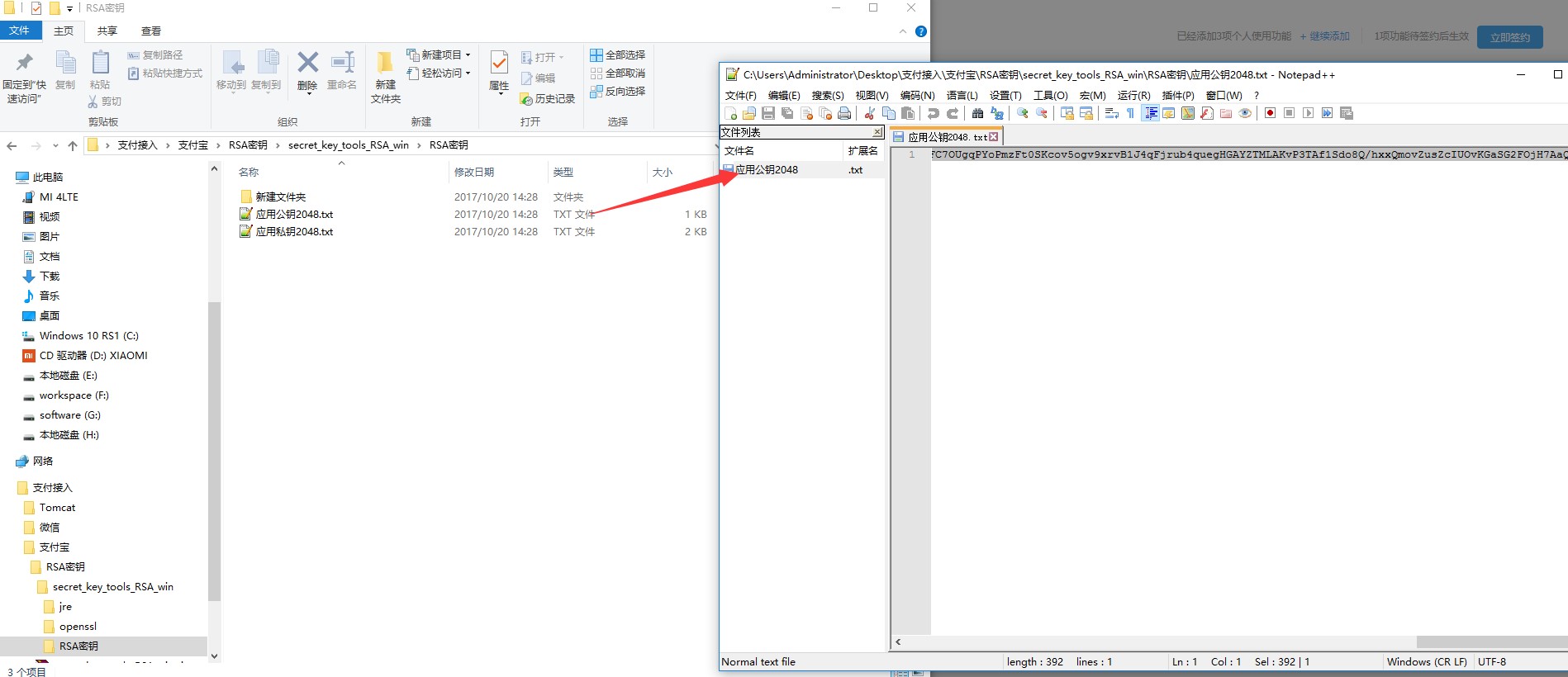Click the 历史记录 button in ribbon

point(547,99)
